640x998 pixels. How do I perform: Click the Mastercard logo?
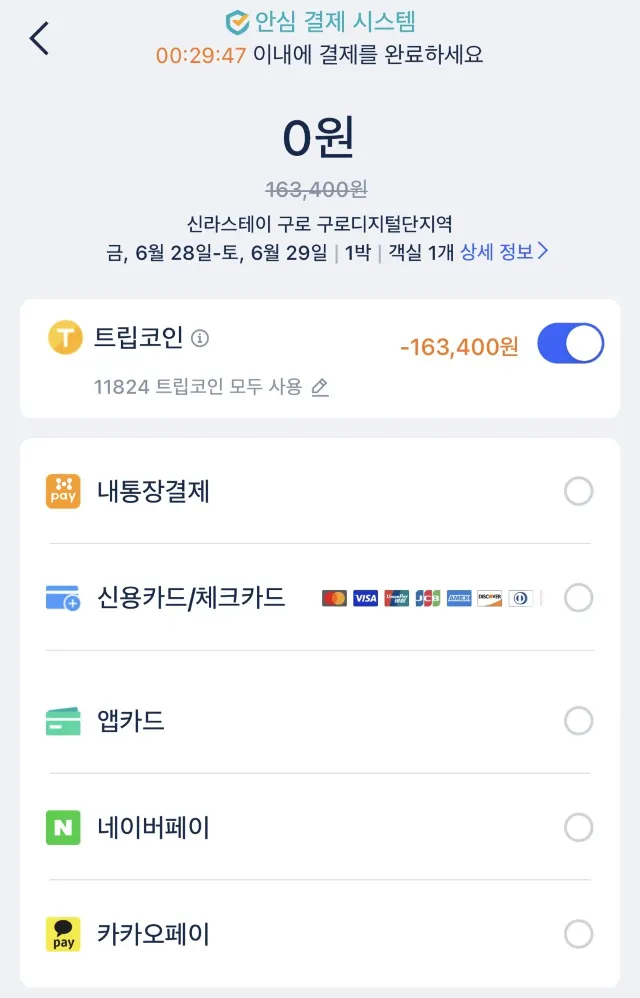tap(334, 598)
